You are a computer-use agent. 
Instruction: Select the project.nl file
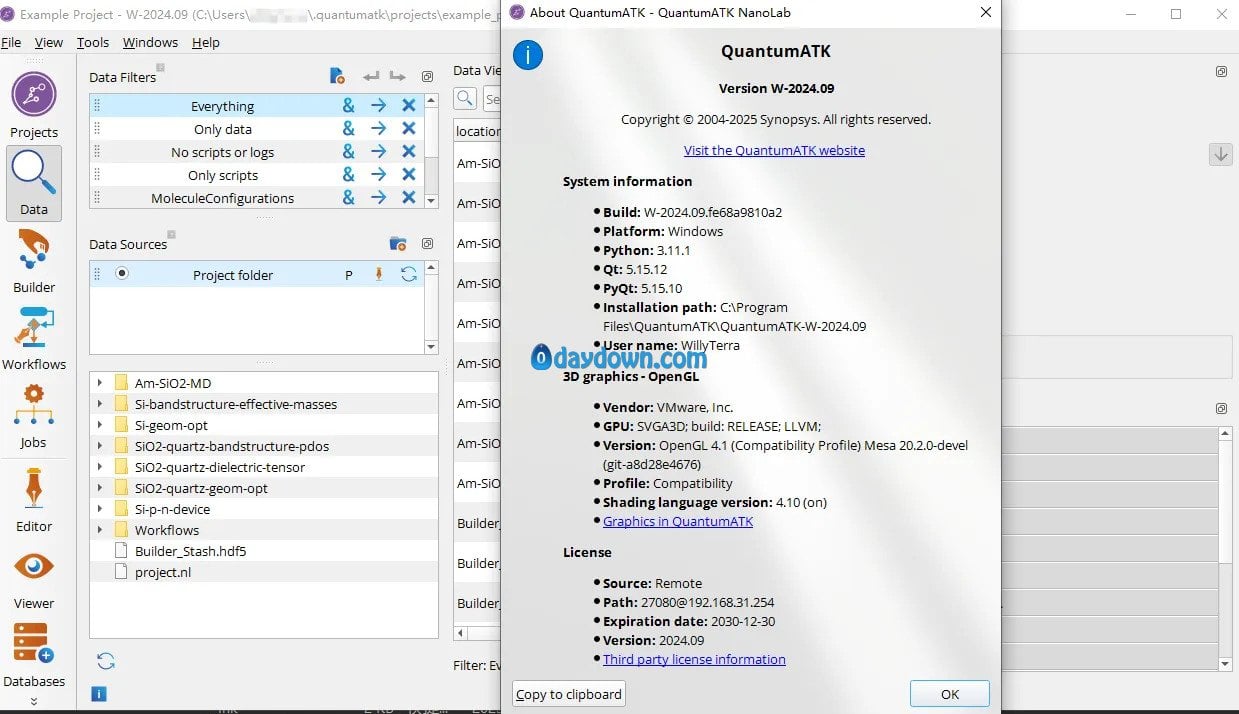(x=163, y=572)
